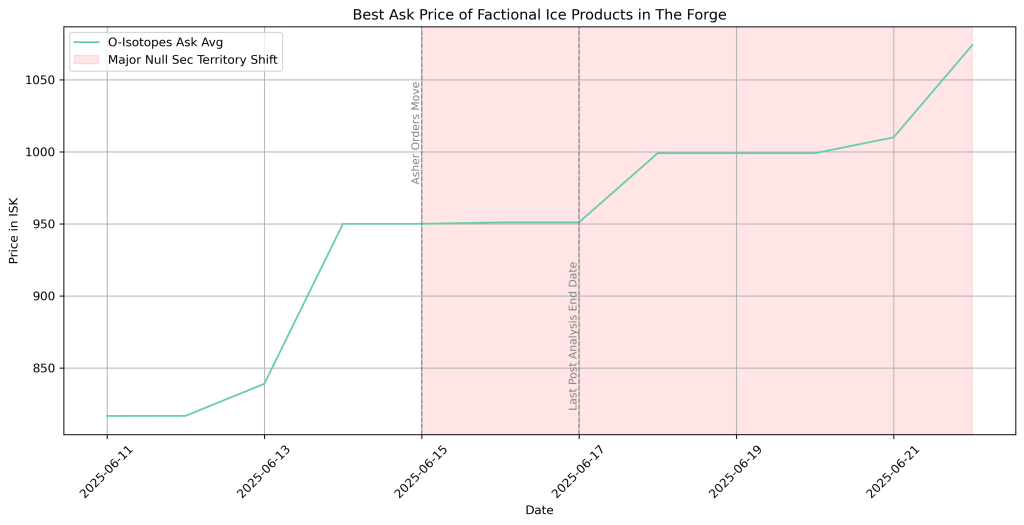Click the 900 price tick label

45,296
